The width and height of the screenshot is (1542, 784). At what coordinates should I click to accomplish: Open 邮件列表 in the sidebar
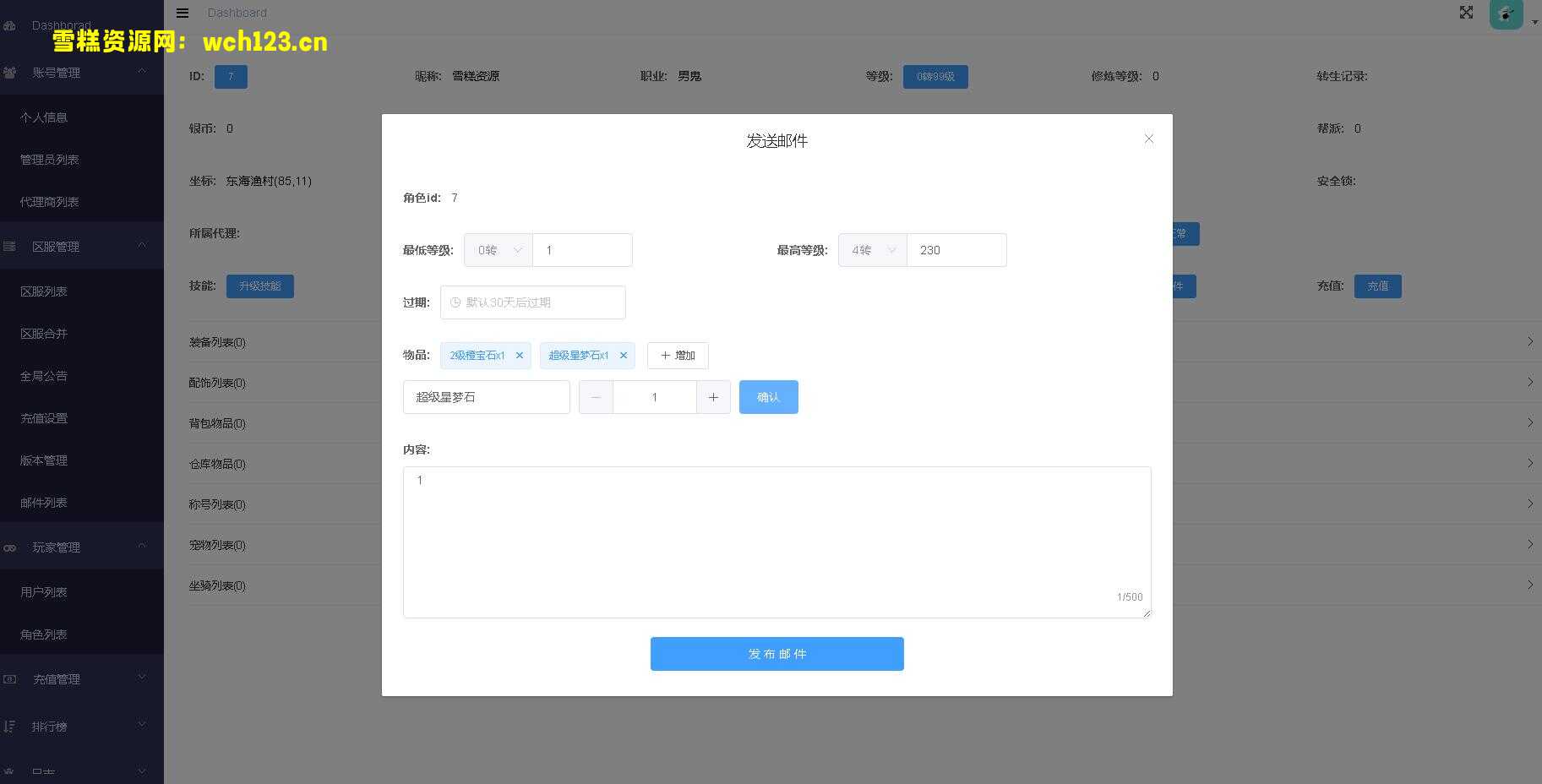[82, 503]
